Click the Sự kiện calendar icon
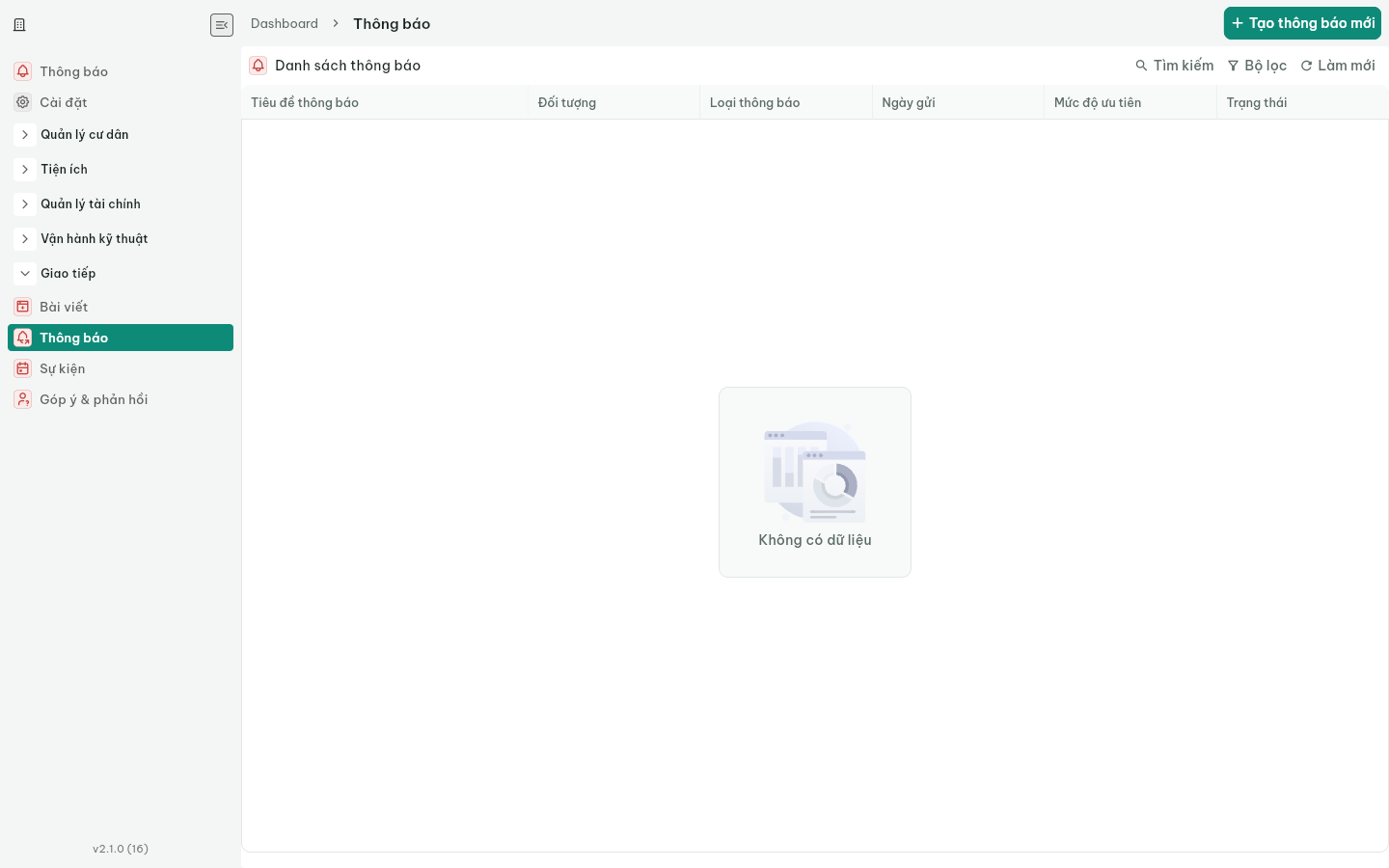 point(23,368)
